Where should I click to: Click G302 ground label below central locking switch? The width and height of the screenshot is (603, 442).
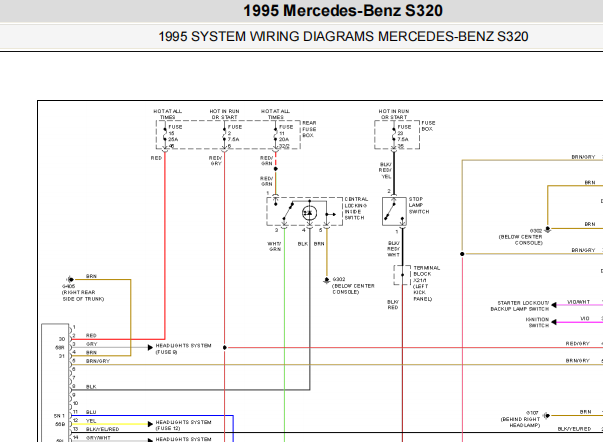tap(353, 285)
